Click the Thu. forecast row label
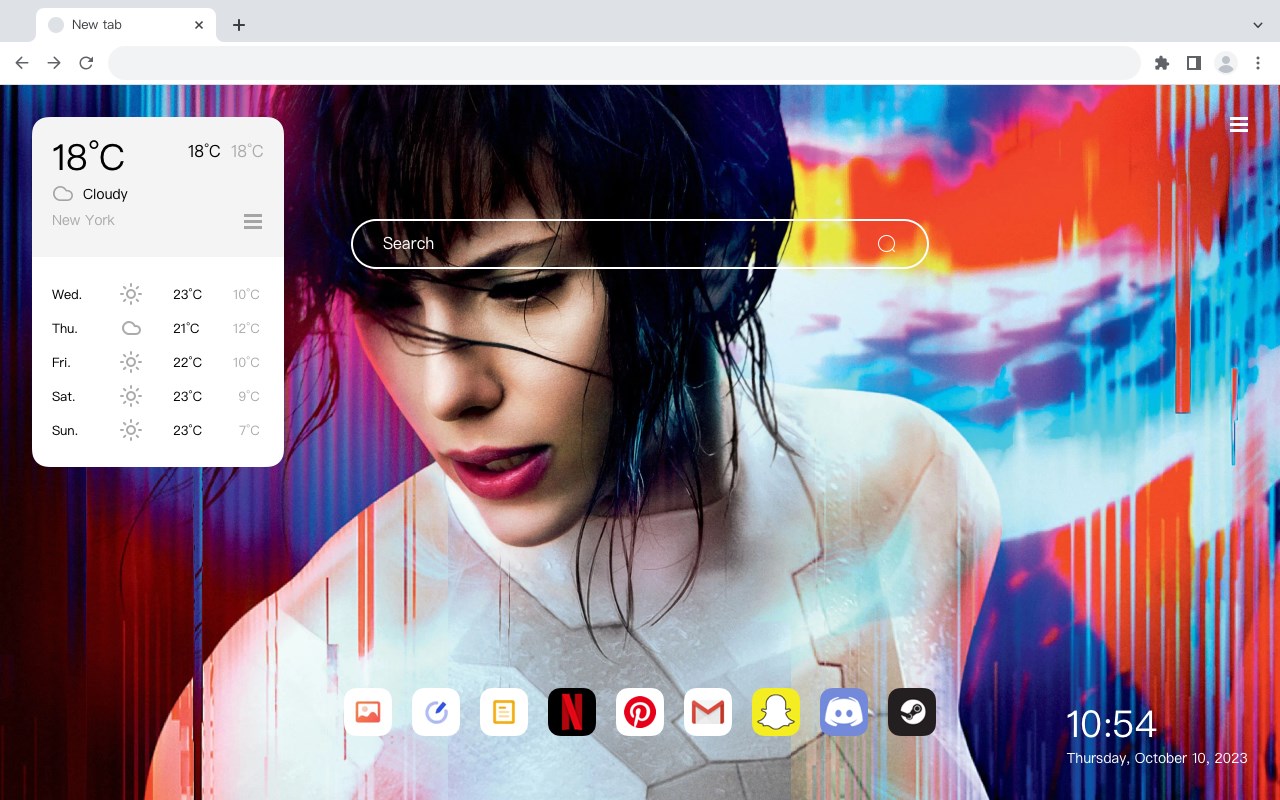Screen dimensions: 1280x800 point(65,329)
